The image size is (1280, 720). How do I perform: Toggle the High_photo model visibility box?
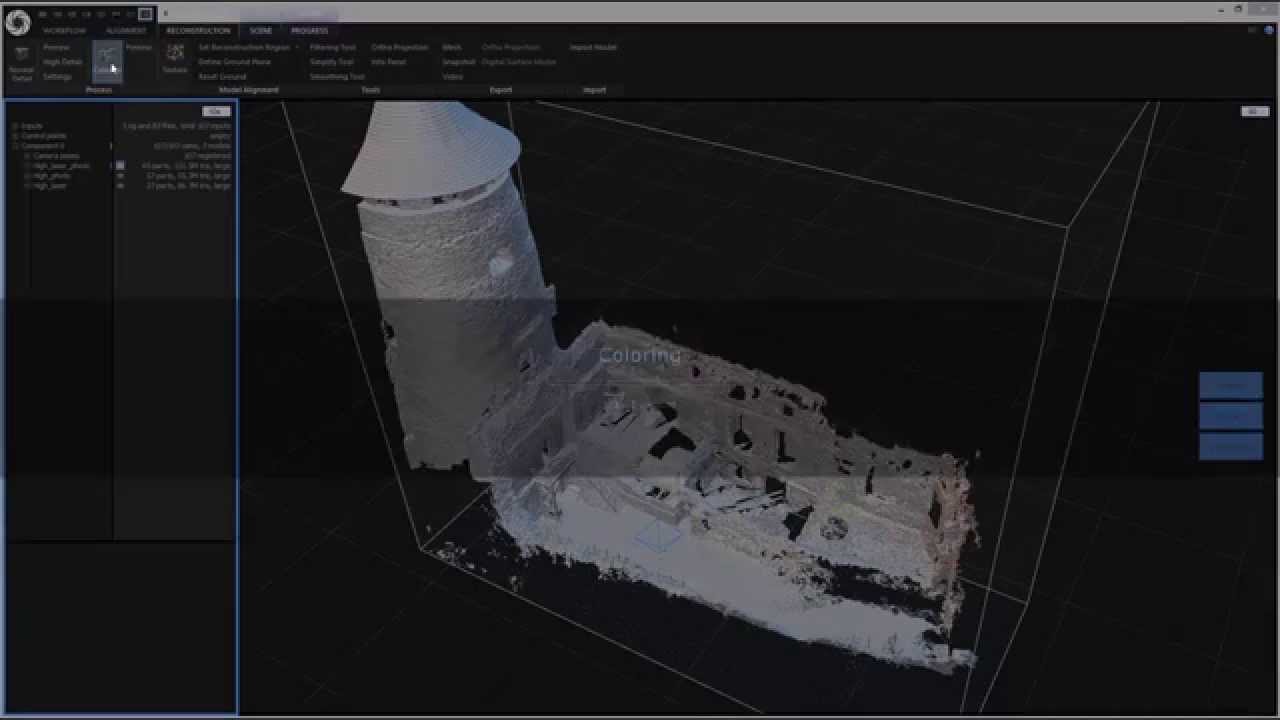(120, 176)
